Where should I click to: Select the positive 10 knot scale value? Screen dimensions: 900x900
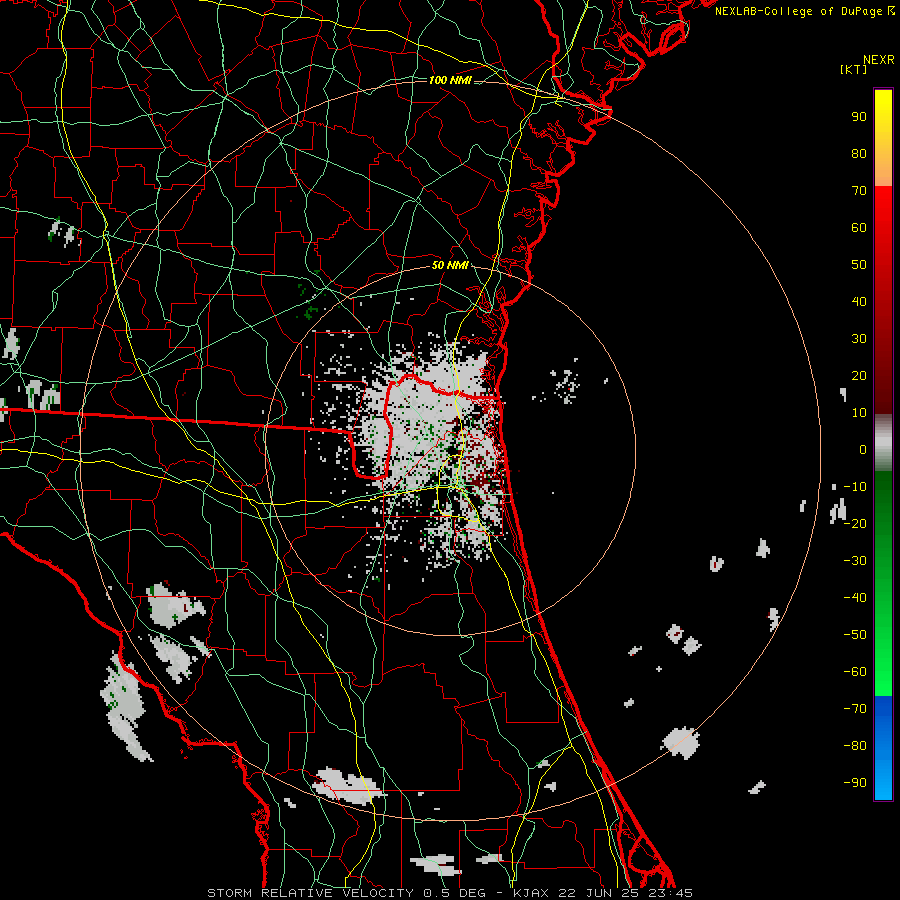pos(859,413)
